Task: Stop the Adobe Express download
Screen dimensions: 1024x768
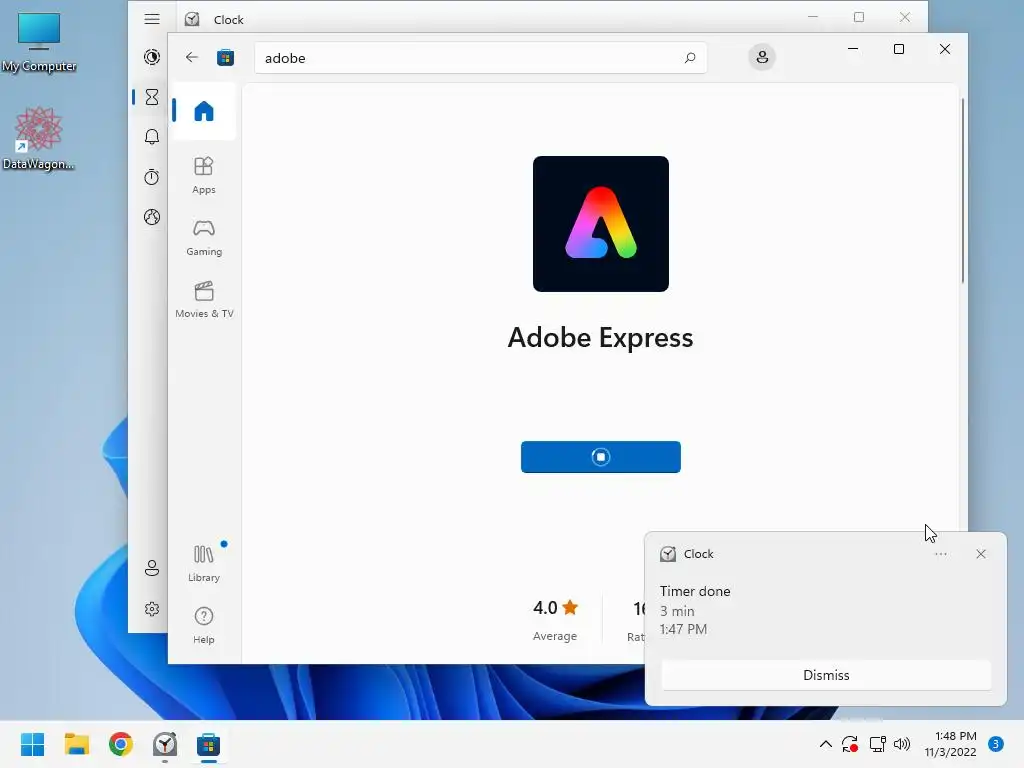Action: click(x=601, y=457)
